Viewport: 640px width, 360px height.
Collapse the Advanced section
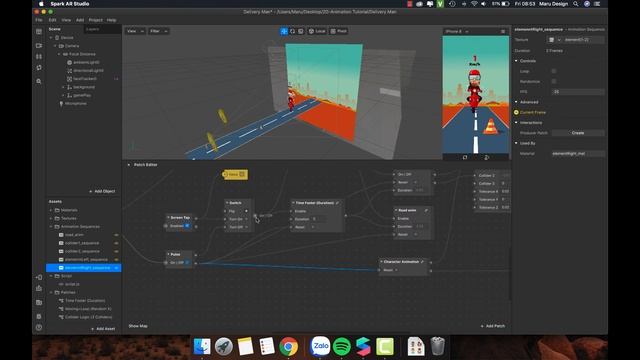pos(516,102)
